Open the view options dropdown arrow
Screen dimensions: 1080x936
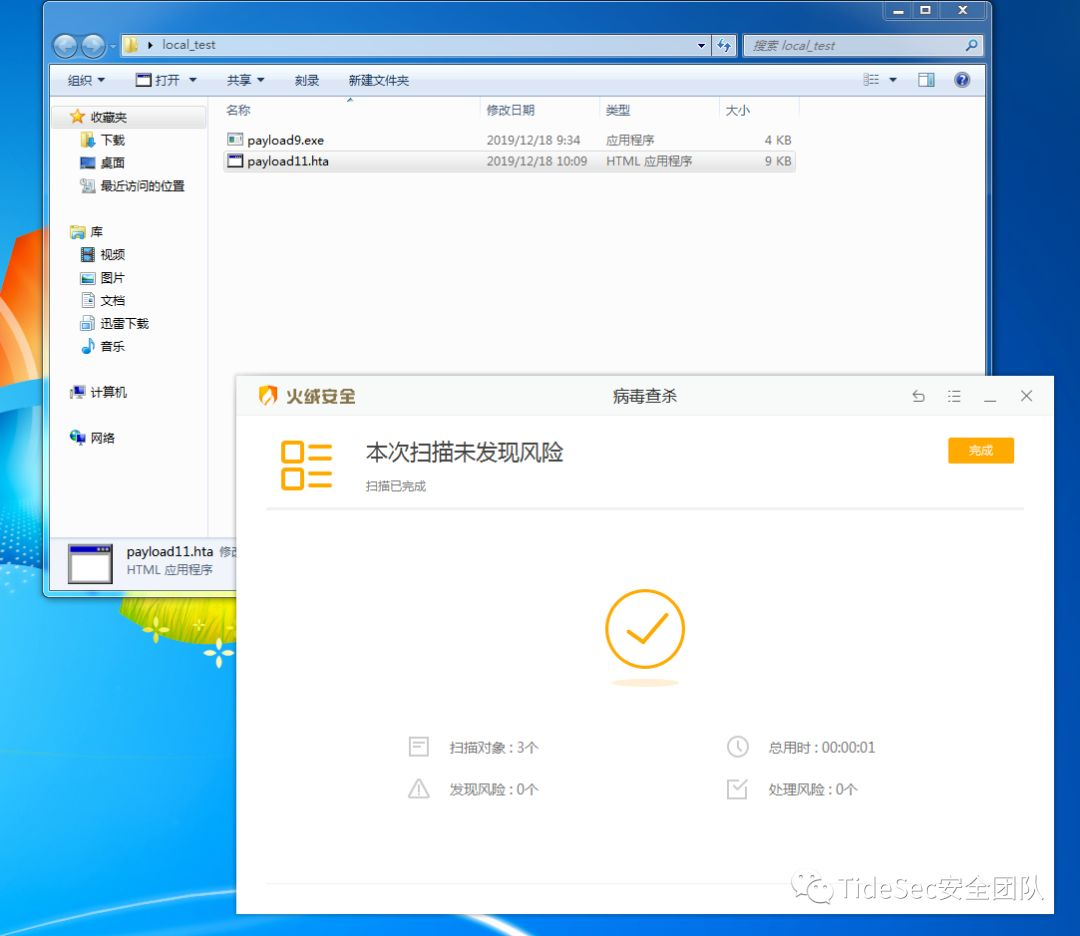click(893, 80)
